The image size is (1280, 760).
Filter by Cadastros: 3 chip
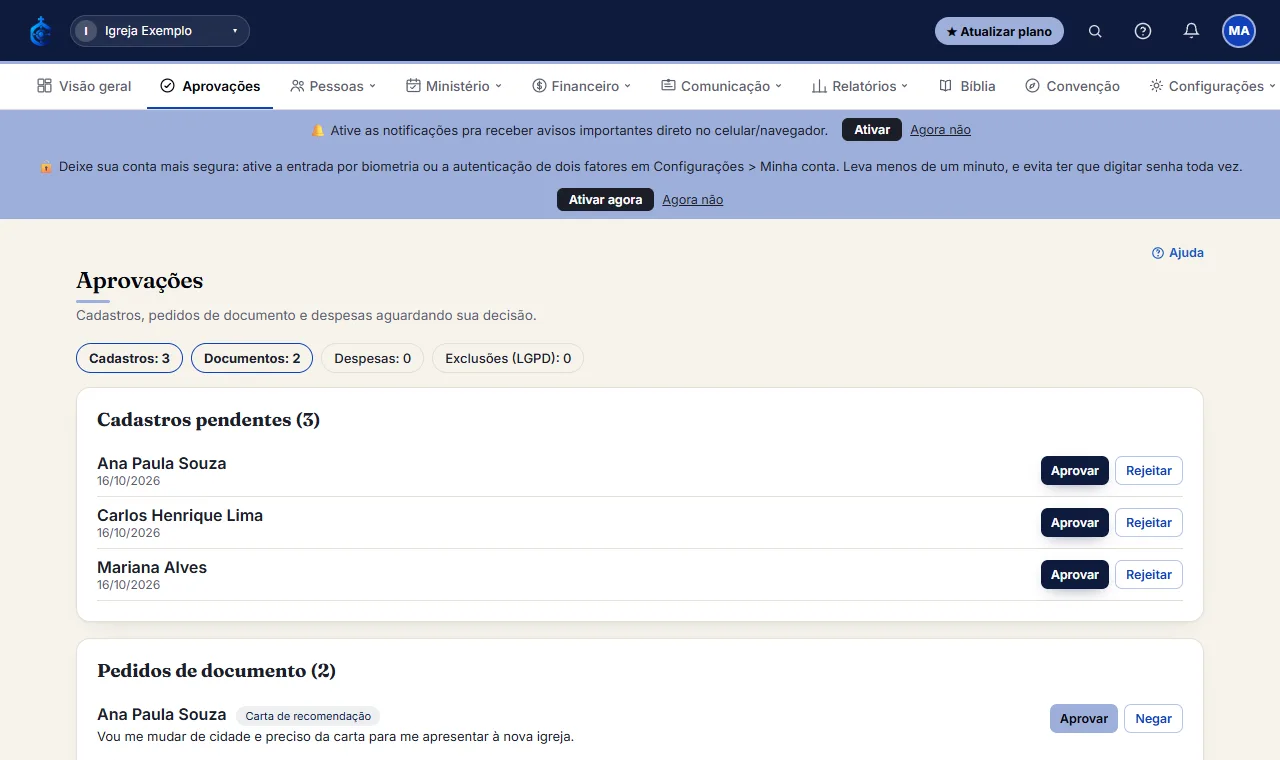[x=129, y=358]
